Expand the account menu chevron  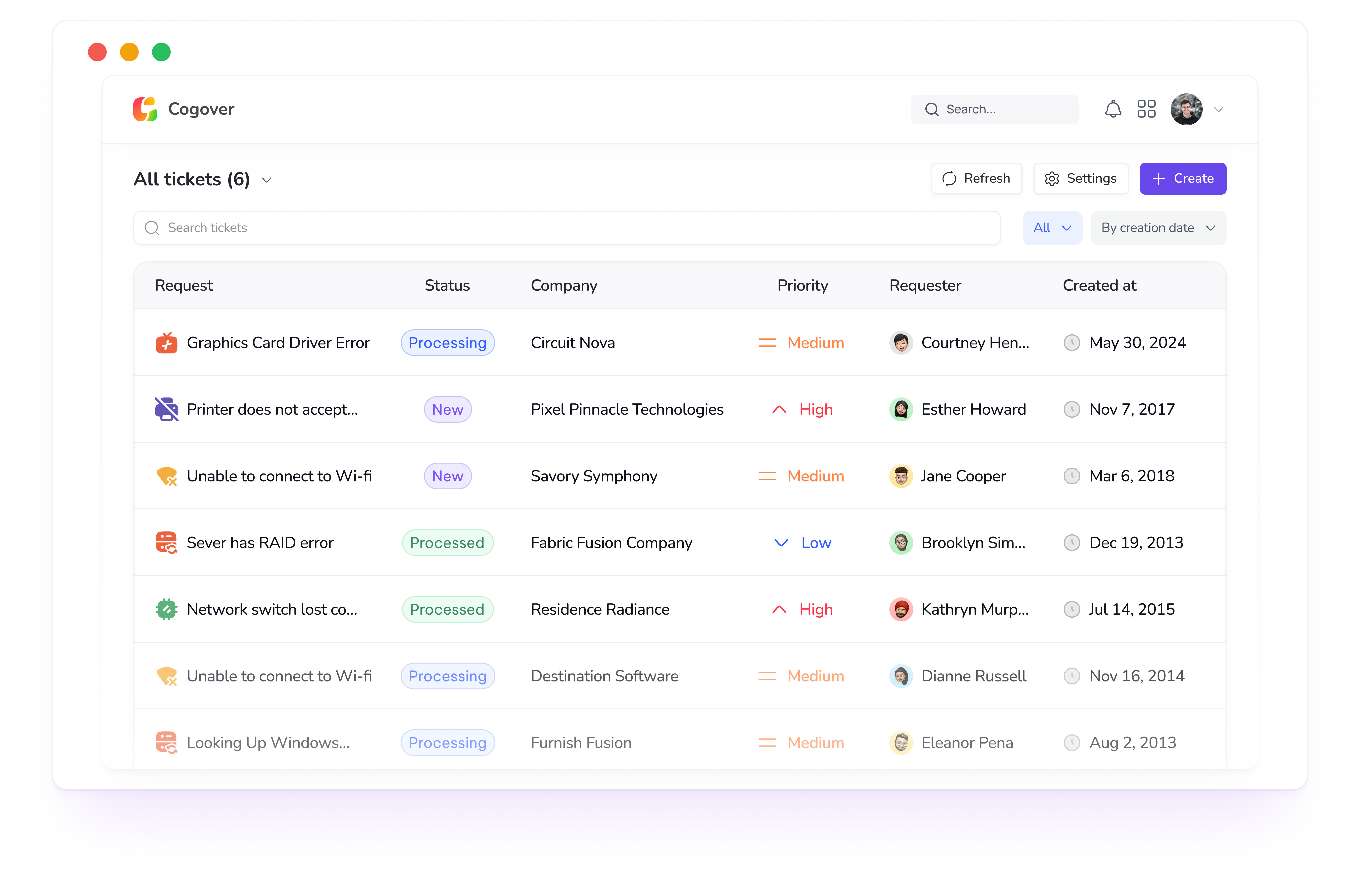click(1218, 110)
